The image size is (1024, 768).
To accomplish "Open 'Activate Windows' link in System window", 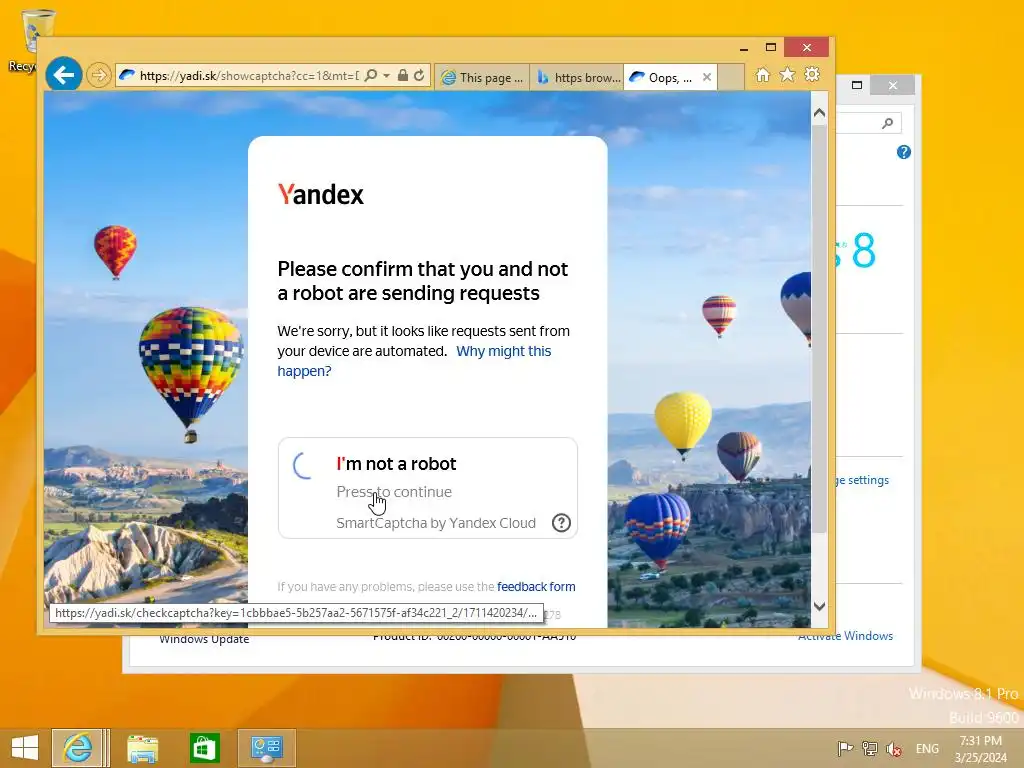I will [x=845, y=636].
